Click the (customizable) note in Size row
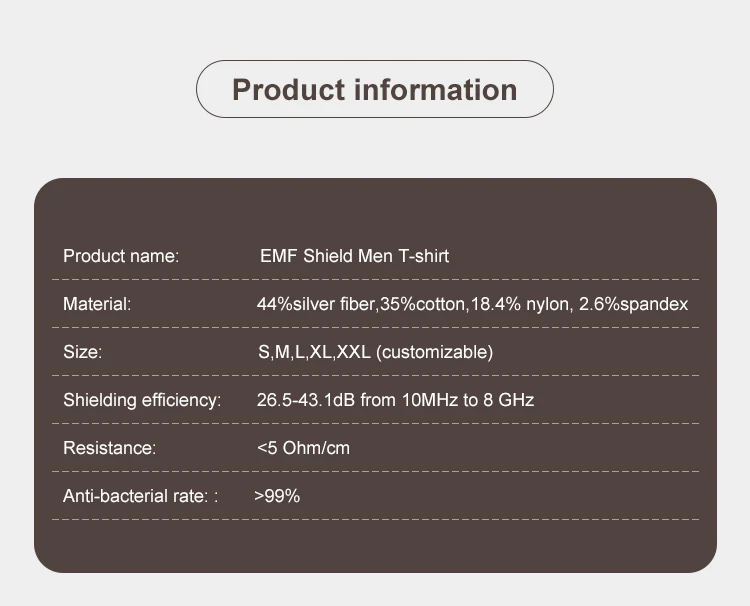The image size is (750, 606). coord(435,352)
